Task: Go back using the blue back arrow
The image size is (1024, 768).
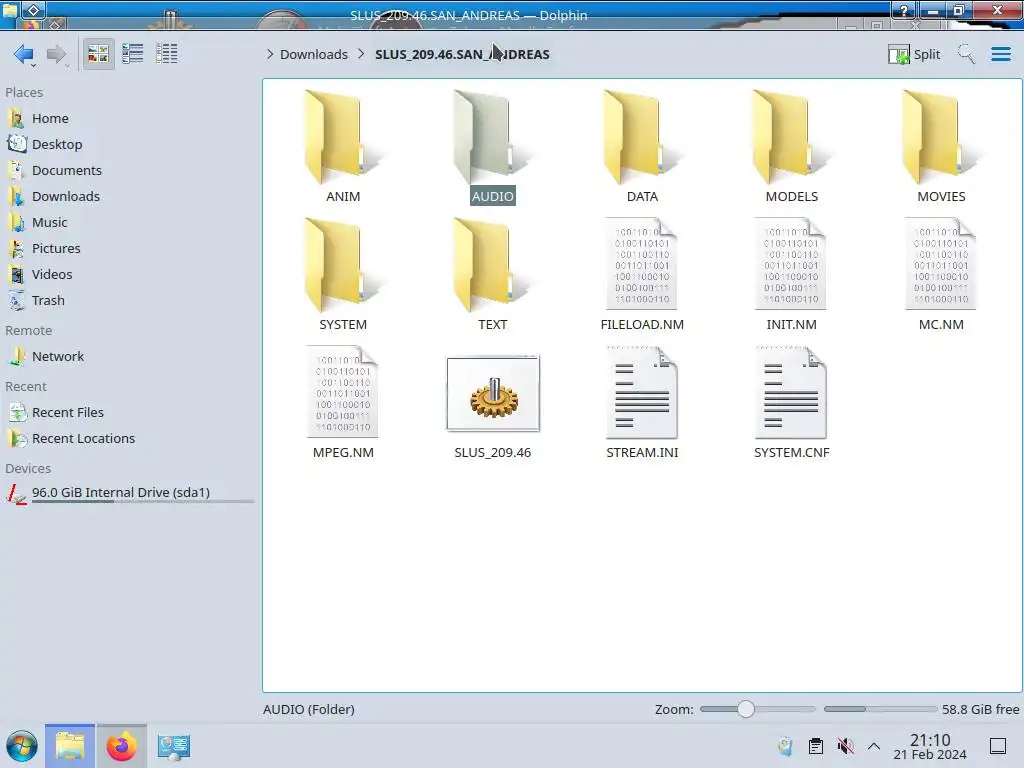Action: (23, 54)
